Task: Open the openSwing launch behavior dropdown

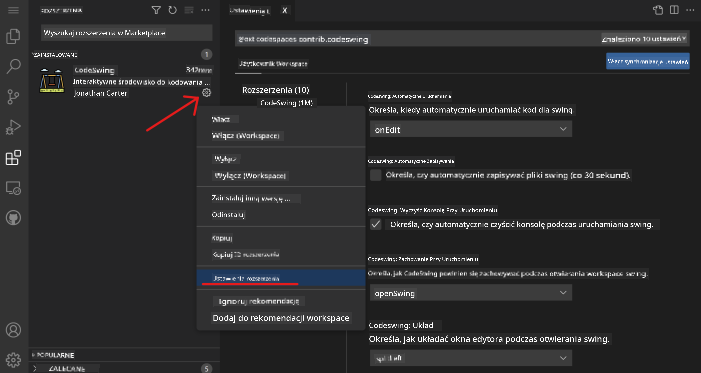Action: [x=471, y=293]
